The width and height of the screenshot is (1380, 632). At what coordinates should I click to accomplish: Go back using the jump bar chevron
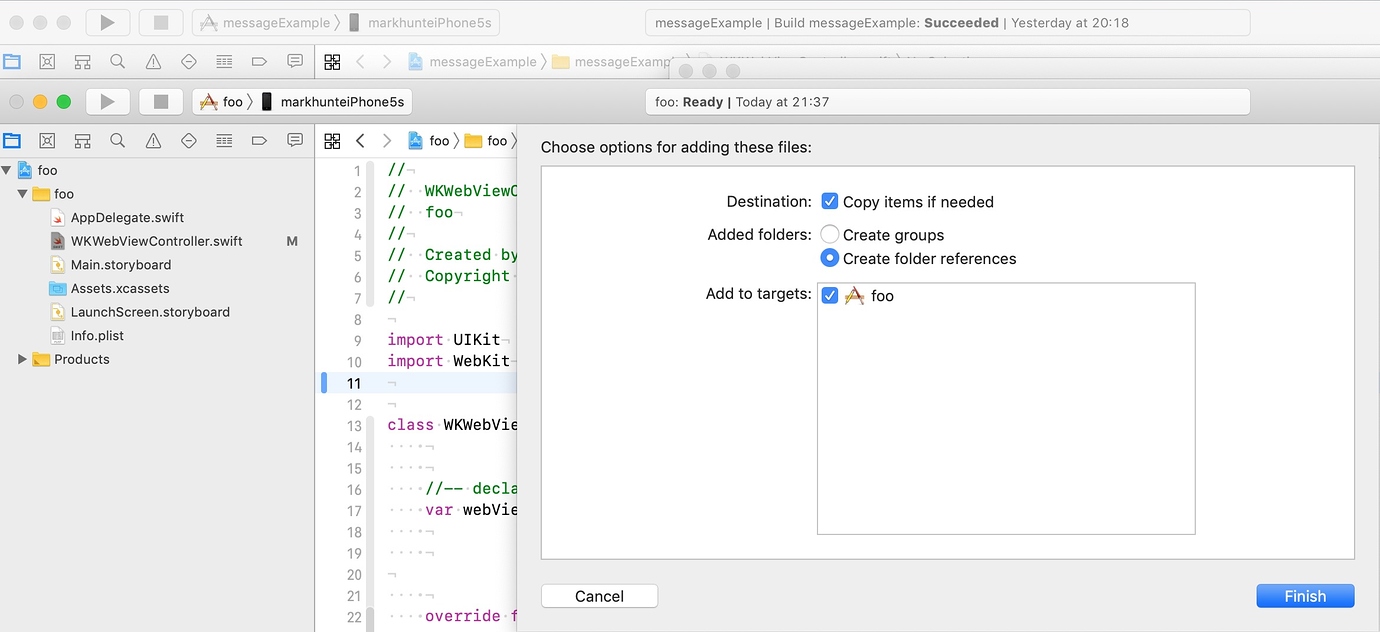[359, 140]
